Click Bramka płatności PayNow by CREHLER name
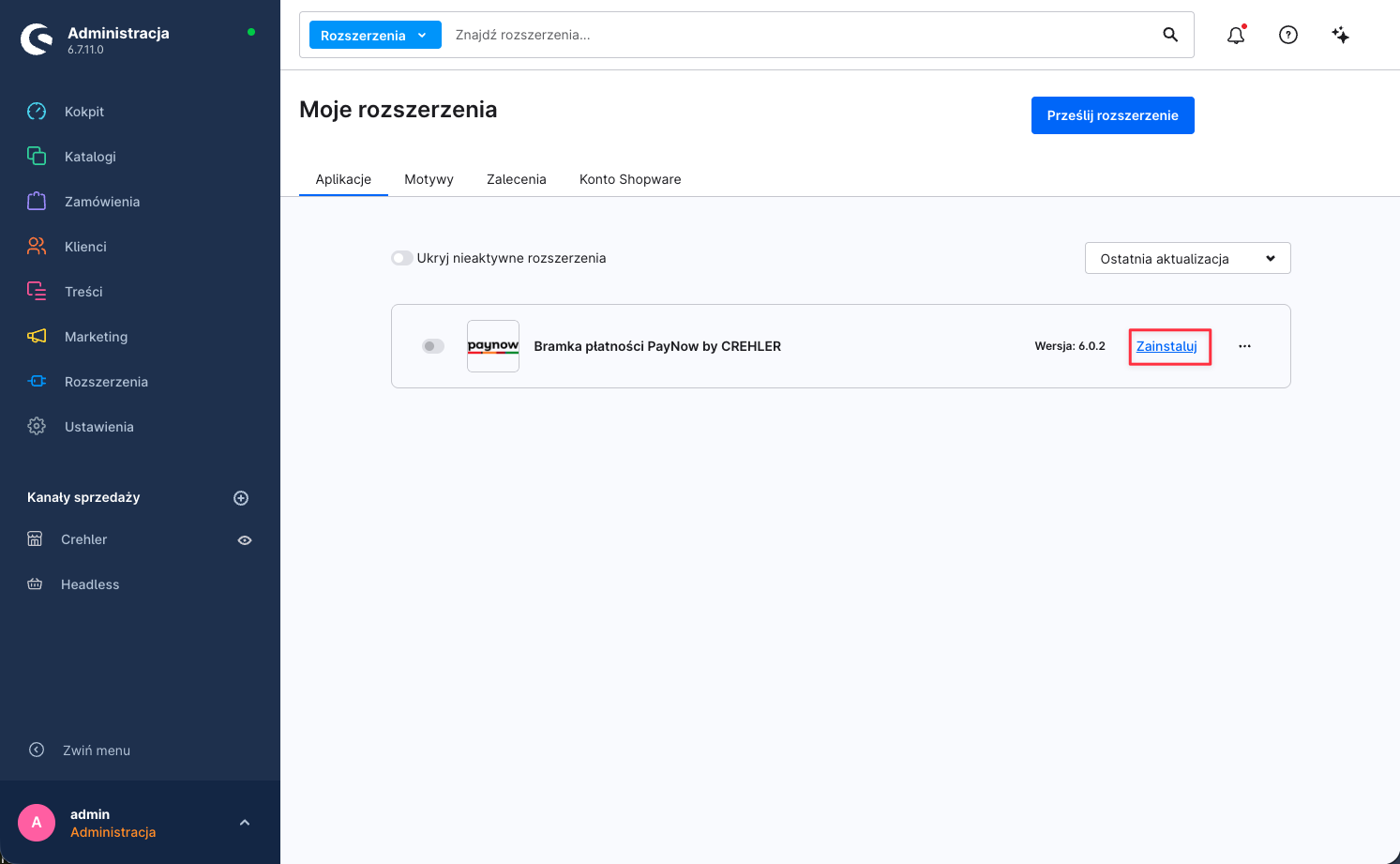The width and height of the screenshot is (1400, 864). tap(657, 346)
